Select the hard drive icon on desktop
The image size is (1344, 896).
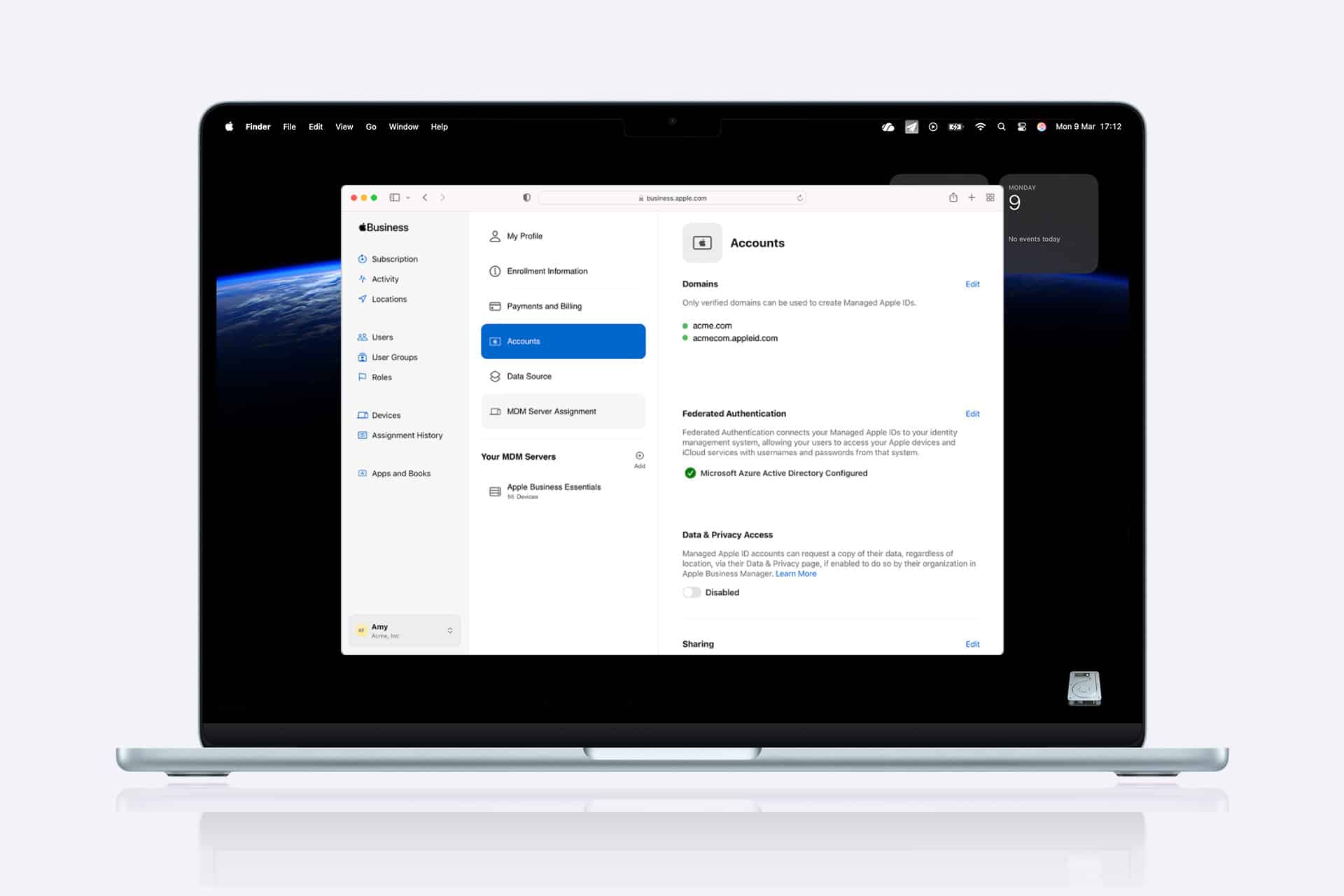tap(1084, 688)
